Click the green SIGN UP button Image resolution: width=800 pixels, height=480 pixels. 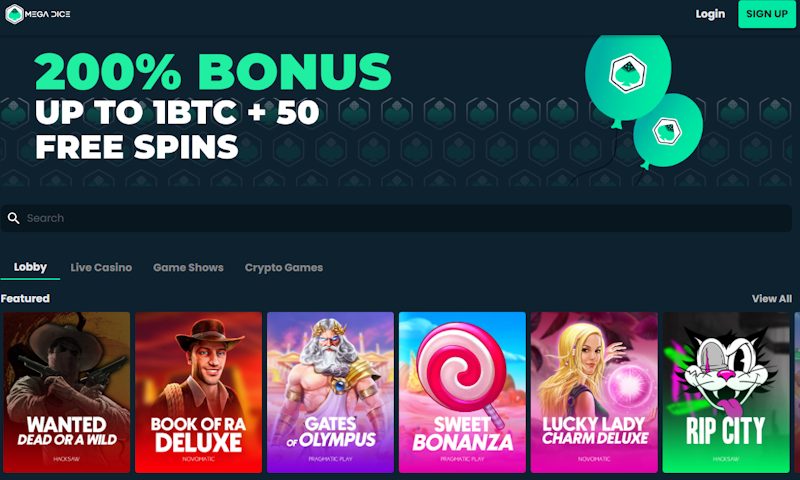[x=767, y=14]
